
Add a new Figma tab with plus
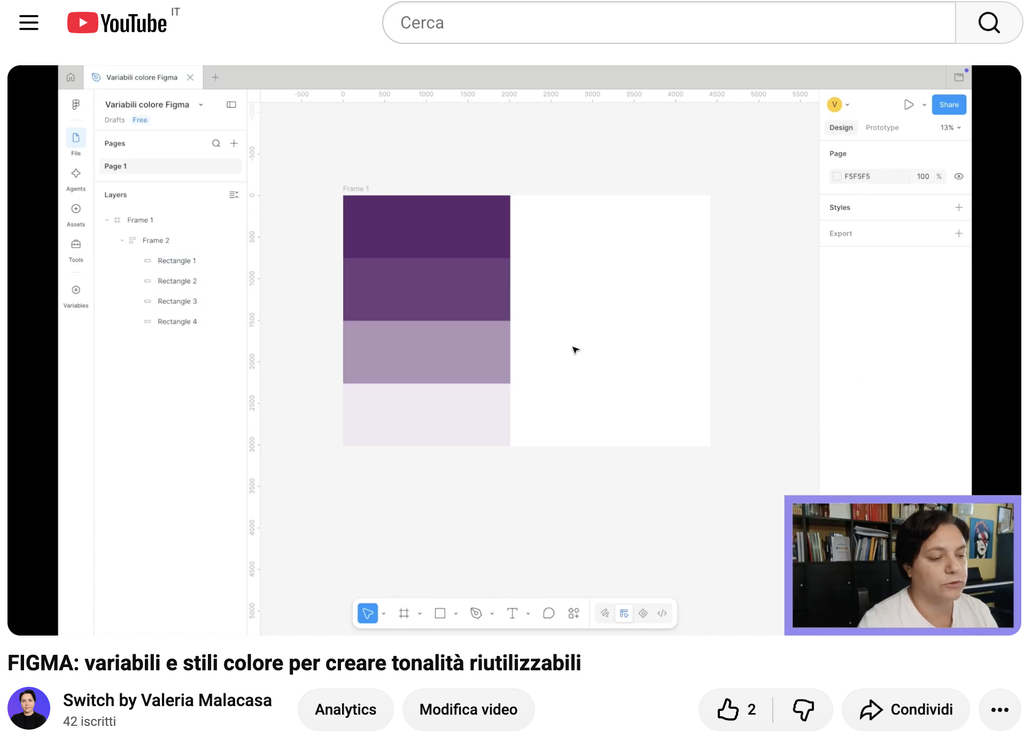(x=216, y=77)
